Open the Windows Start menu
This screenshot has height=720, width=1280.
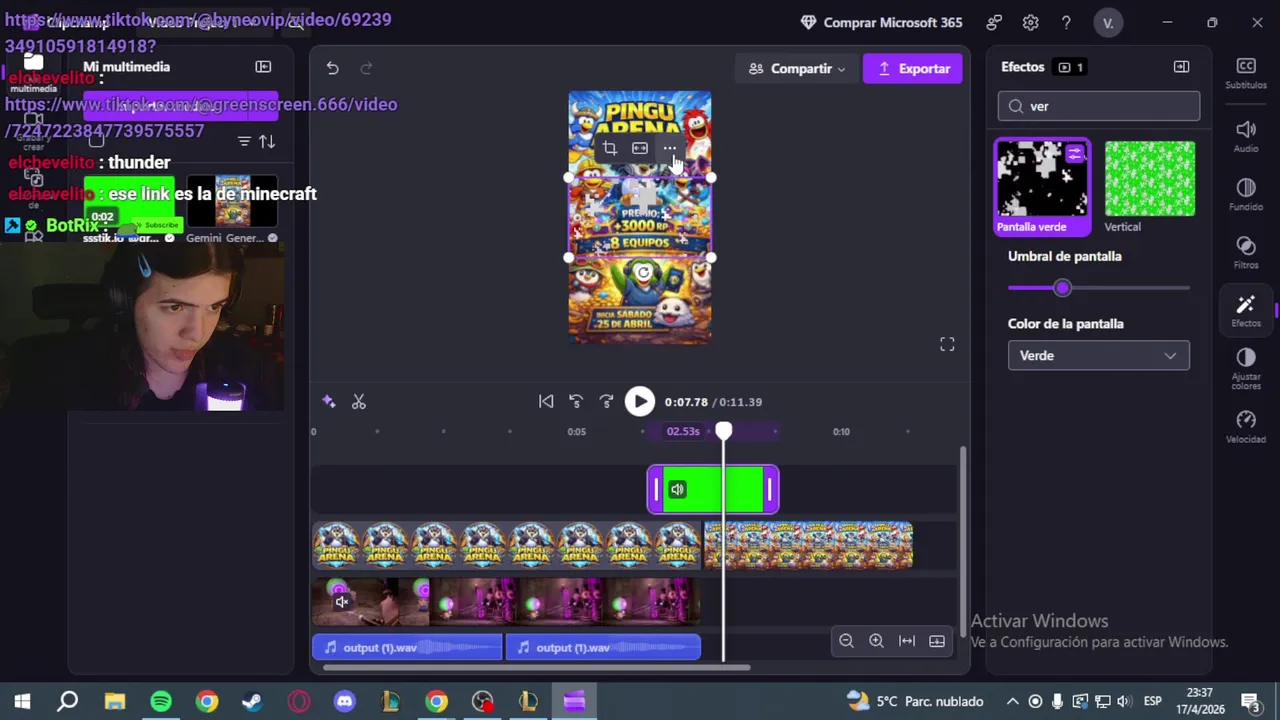(22, 701)
